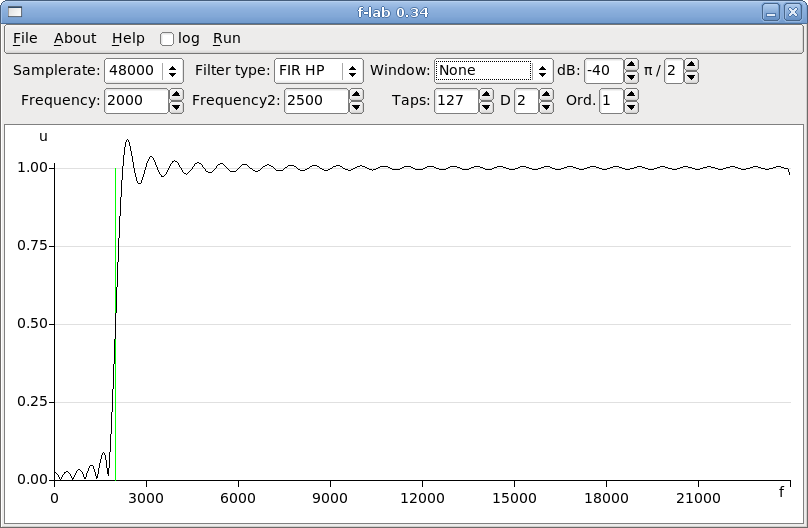Click the π divisor input field
This screenshot has width=808, height=528.
click(674, 71)
